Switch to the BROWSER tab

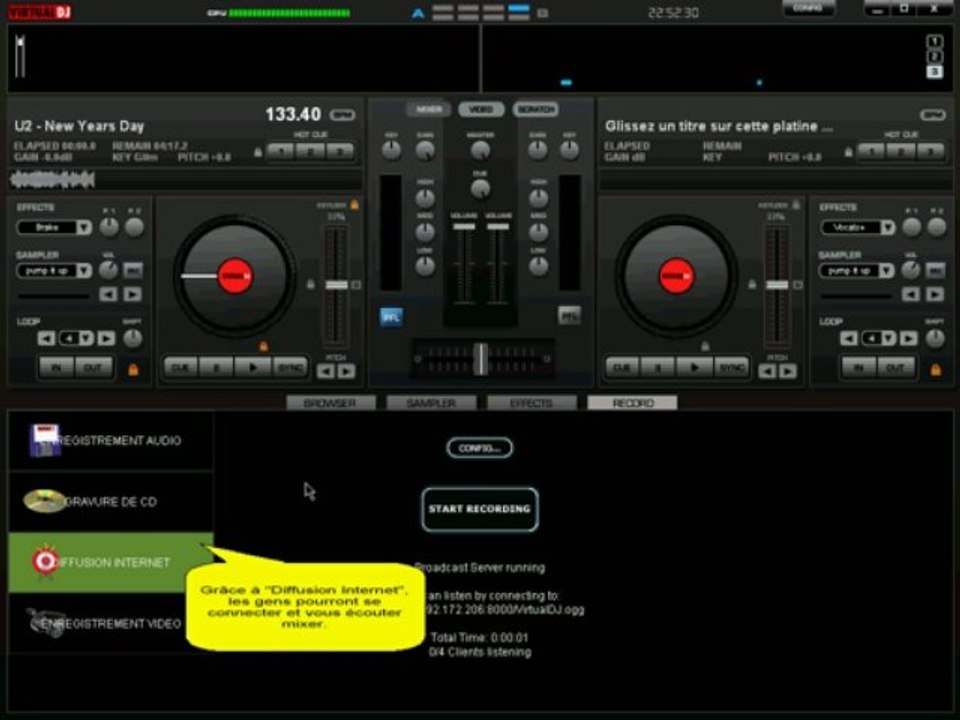(x=331, y=403)
